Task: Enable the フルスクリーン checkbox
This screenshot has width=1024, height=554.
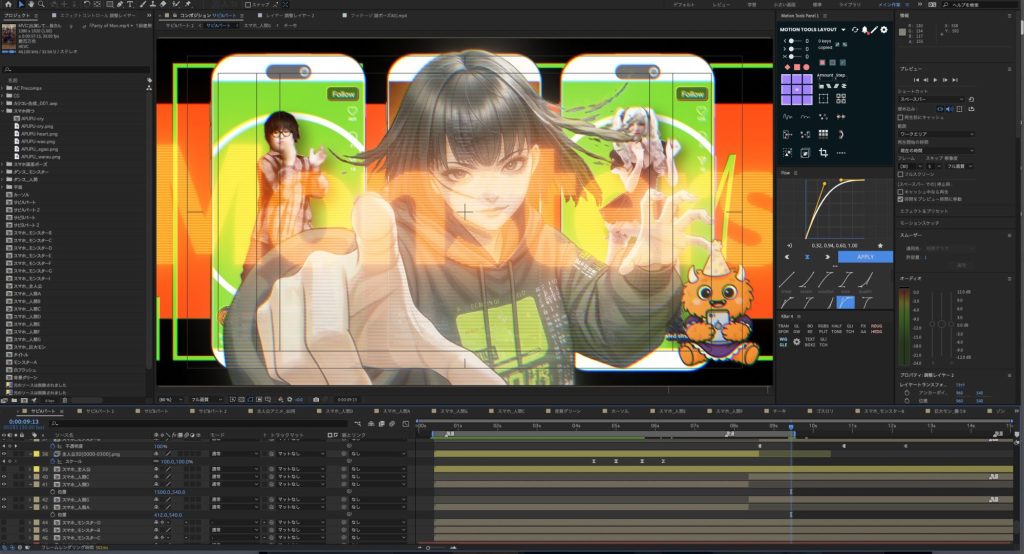Action: click(x=901, y=173)
